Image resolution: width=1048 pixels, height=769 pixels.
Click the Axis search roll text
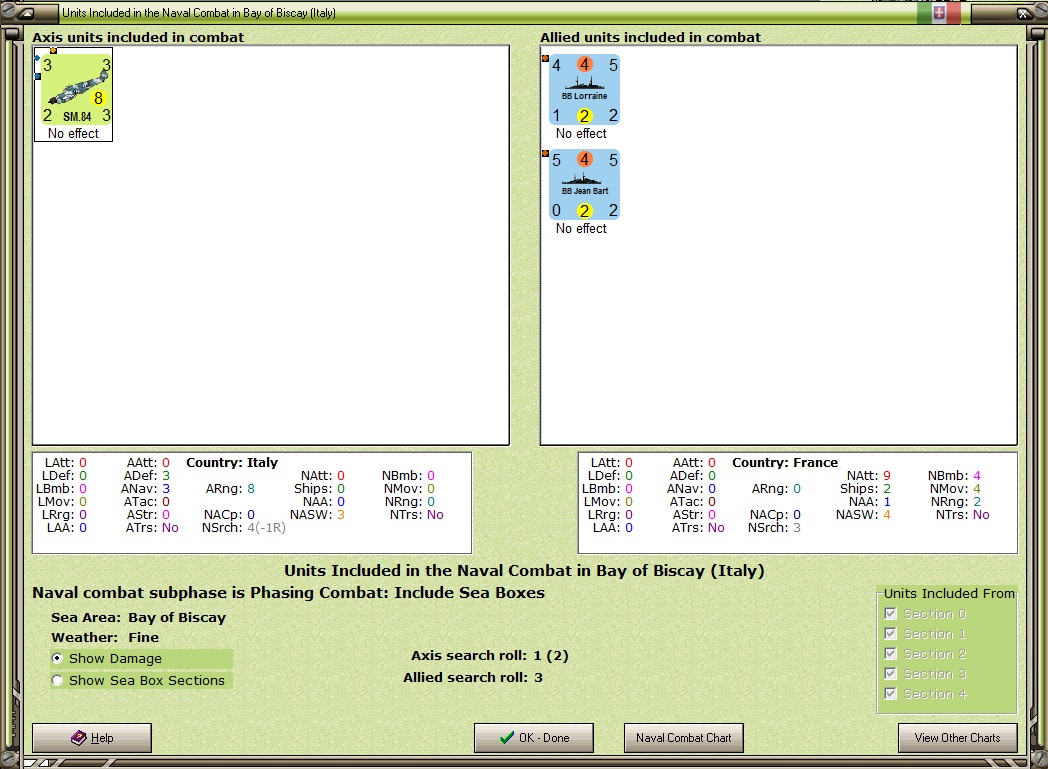tap(489, 655)
